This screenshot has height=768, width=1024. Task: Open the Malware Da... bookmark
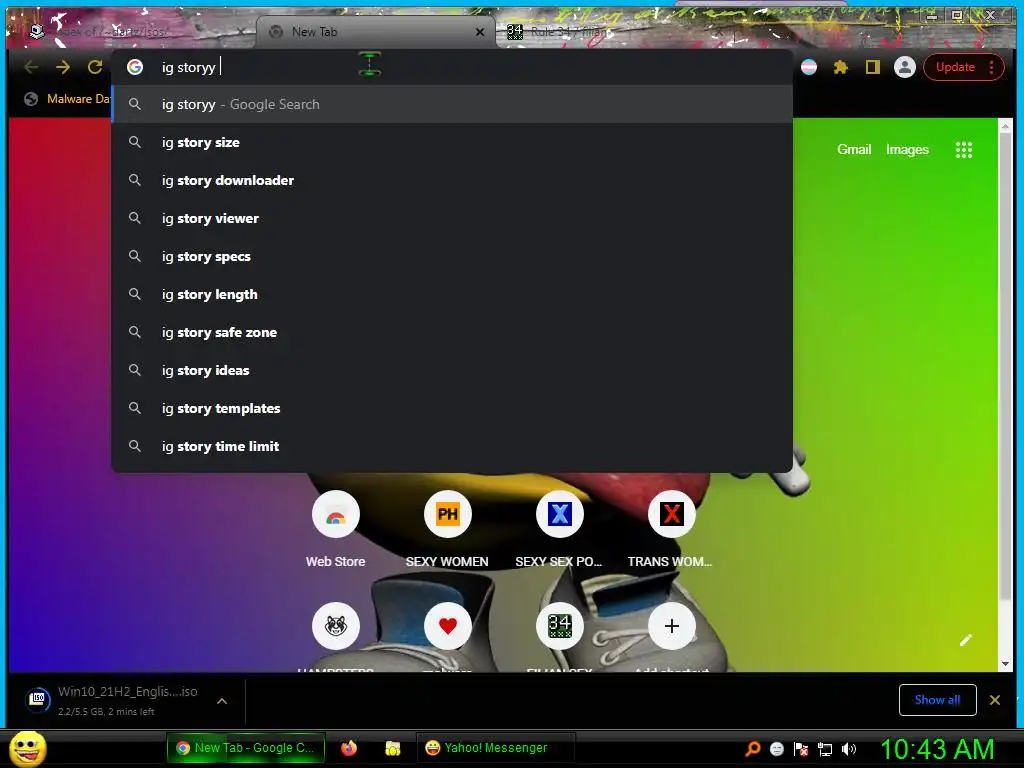point(67,99)
